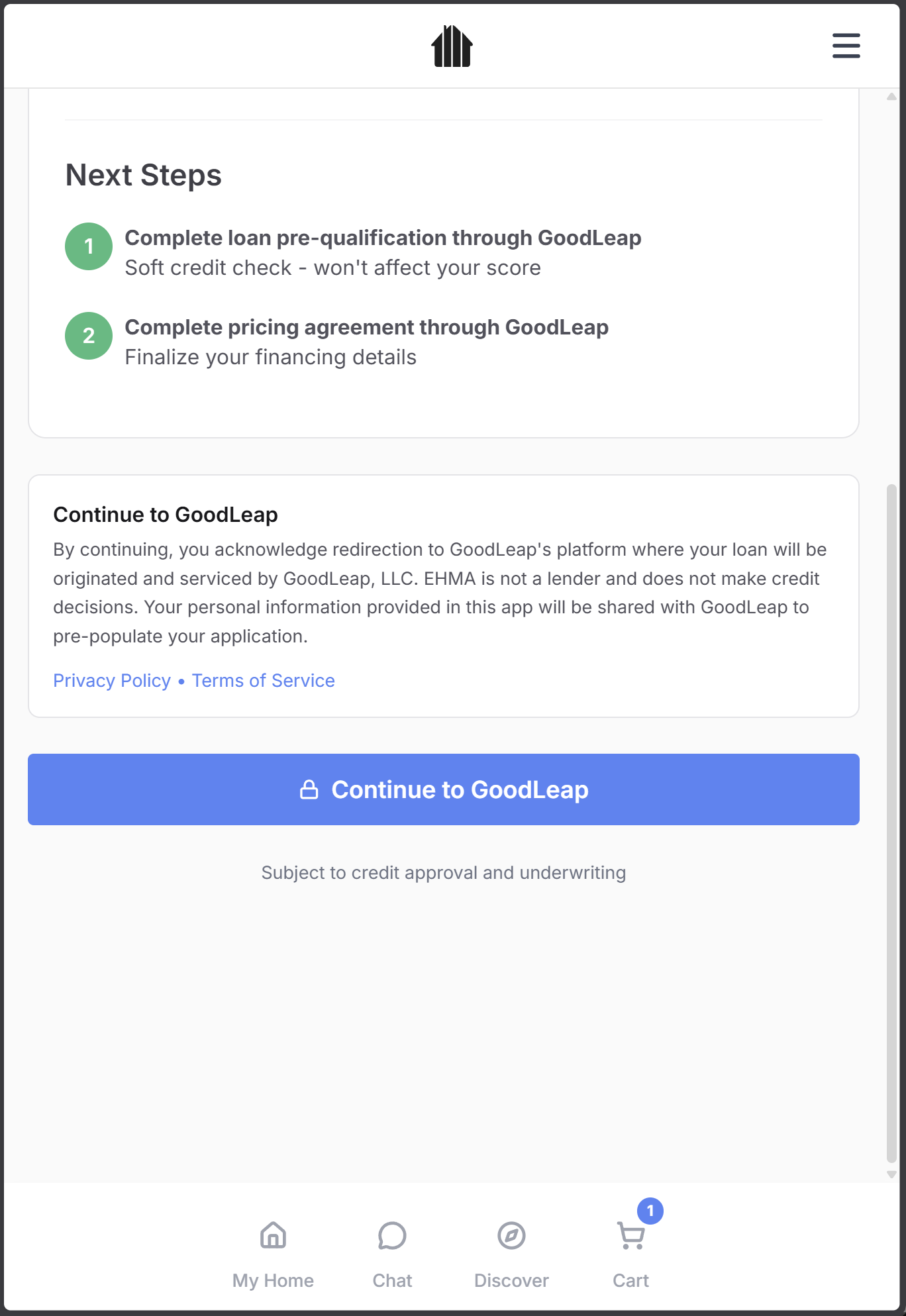The width and height of the screenshot is (906, 1316).
Task: Click the Discover compass icon
Action: (x=511, y=1235)
